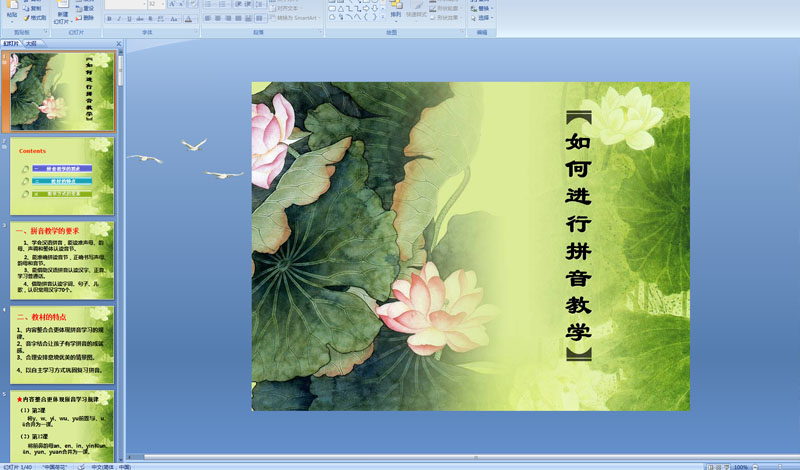Toggle underline text formatting
Screen dimensions: 800x470
click(x=128, y=18)
